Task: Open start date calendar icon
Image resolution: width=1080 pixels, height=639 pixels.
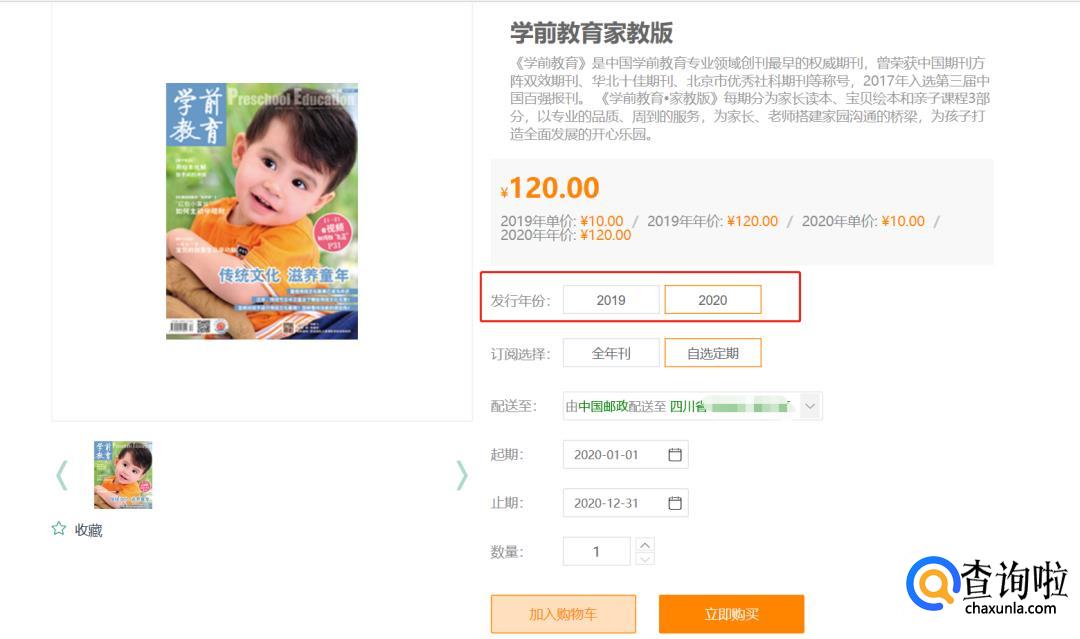Action: (675, 455)
